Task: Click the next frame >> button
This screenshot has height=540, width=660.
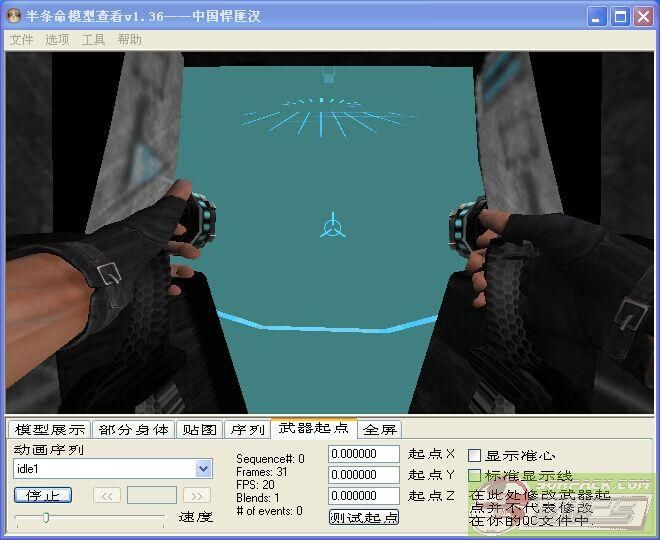Action: pyautogui.click(x=196, y=495)
